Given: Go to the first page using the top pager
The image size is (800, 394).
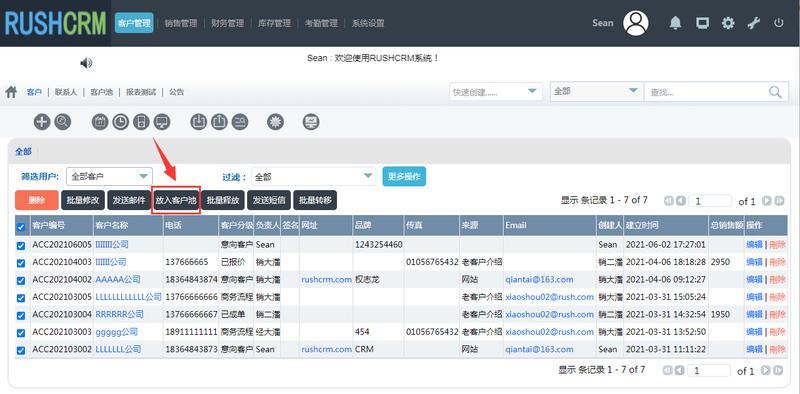Looking at the screenshot, I should point(668,201).
